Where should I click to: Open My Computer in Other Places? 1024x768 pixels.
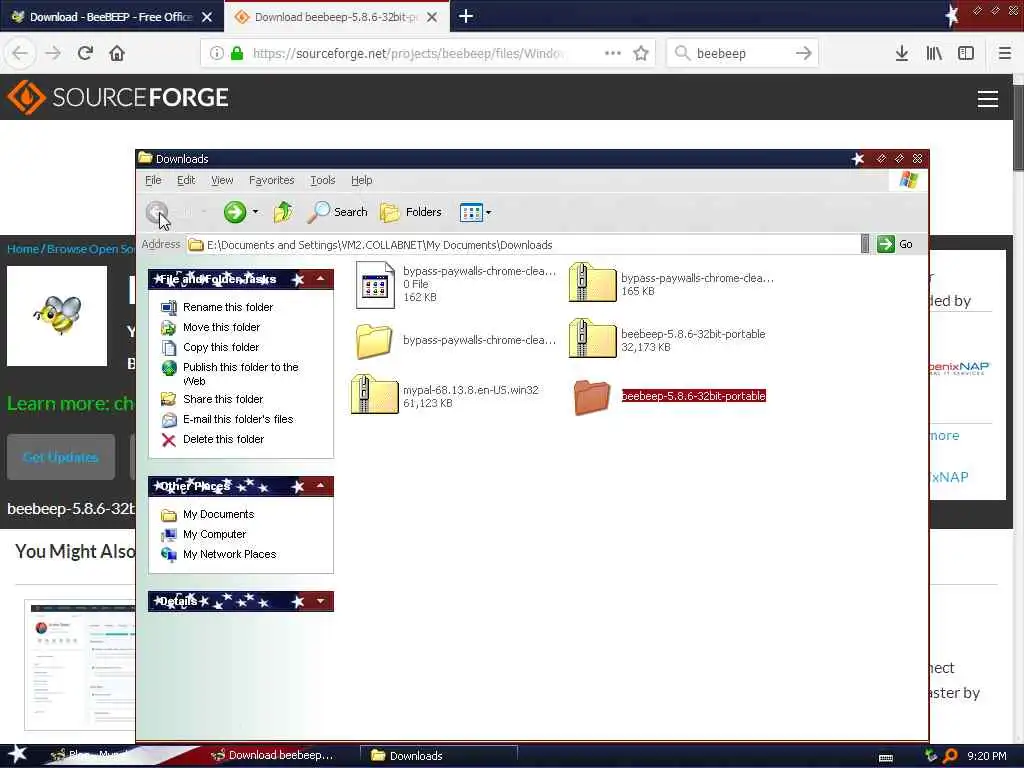point(214,534)
